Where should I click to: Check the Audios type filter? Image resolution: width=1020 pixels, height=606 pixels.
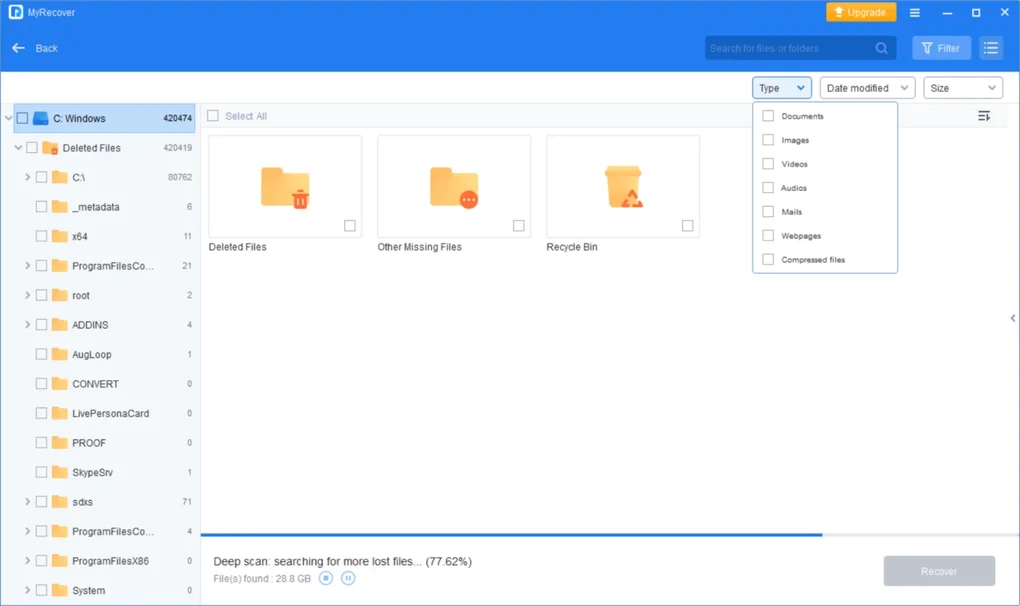click(x=768, y=187)
